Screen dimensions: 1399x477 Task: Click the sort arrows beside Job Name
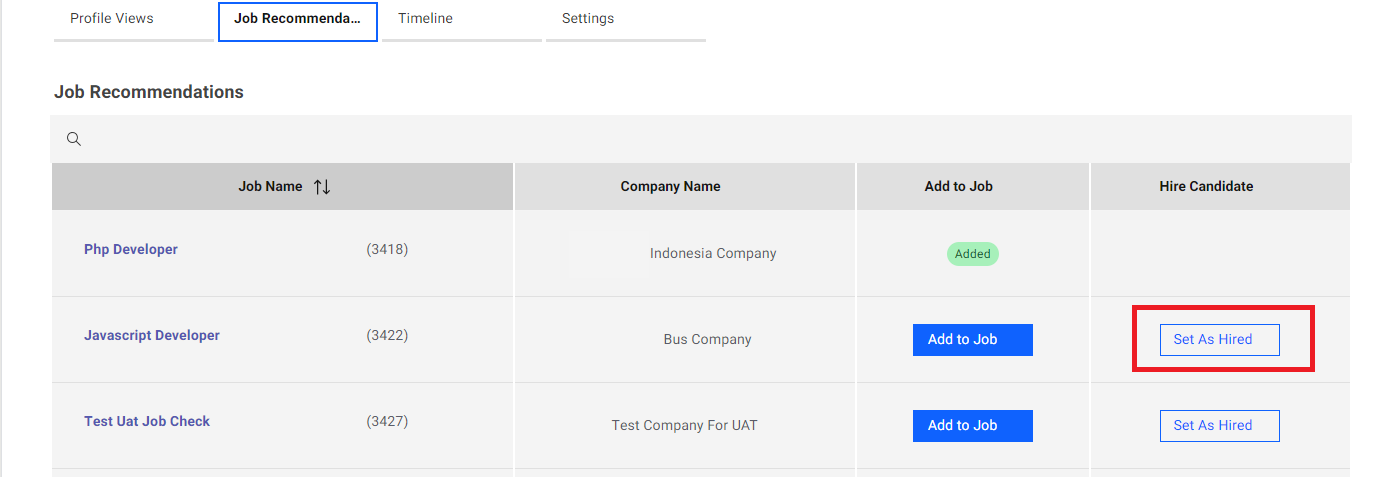click(x=322, y=187)
